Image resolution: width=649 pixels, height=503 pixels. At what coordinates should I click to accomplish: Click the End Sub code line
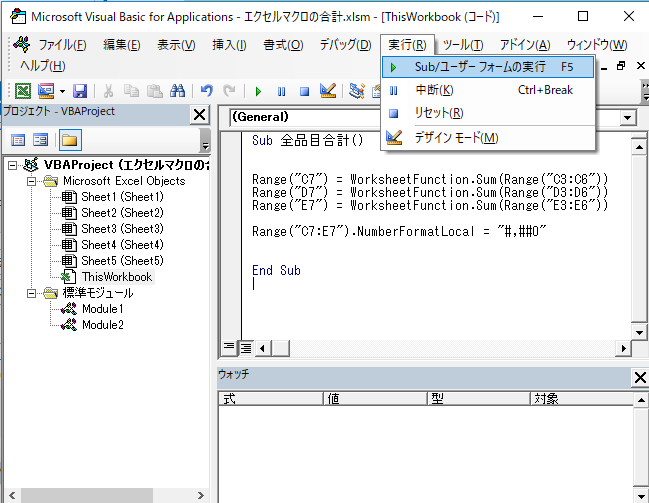(276, 271)
